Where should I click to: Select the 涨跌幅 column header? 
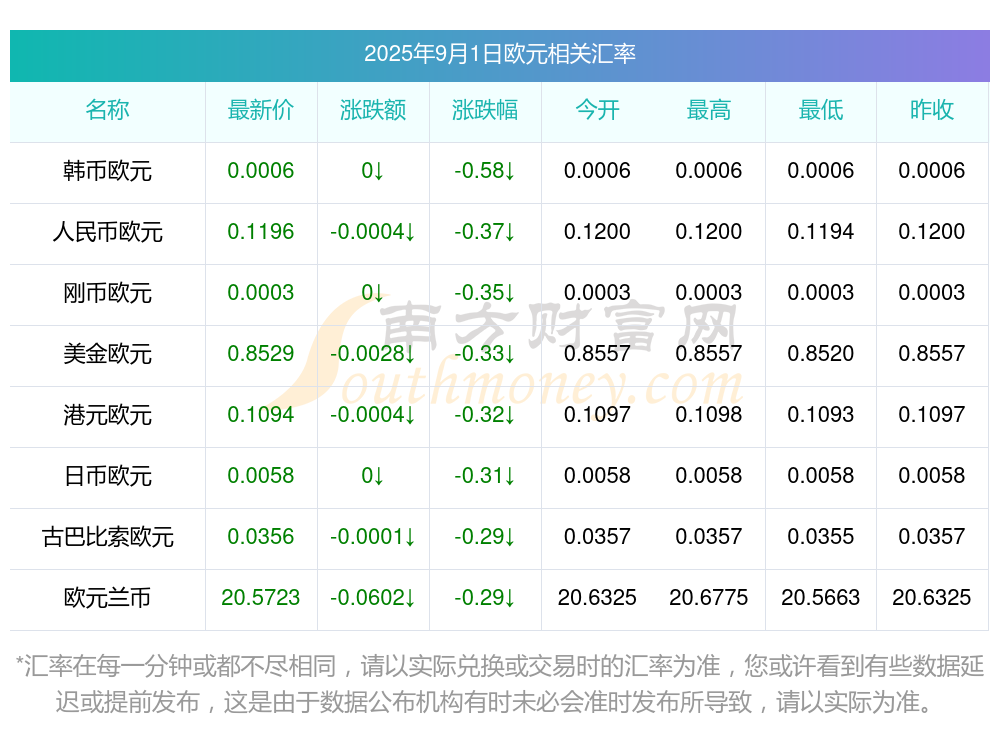point(485,110)
